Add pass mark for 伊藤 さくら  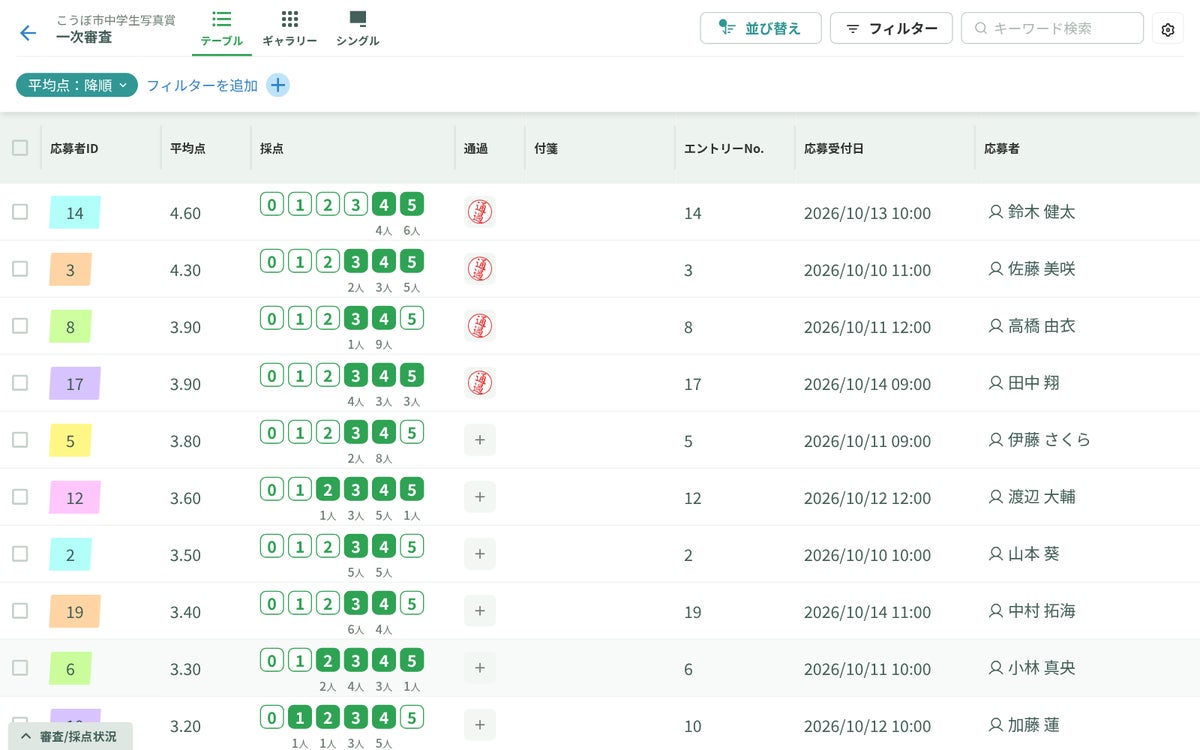point(480,440)
